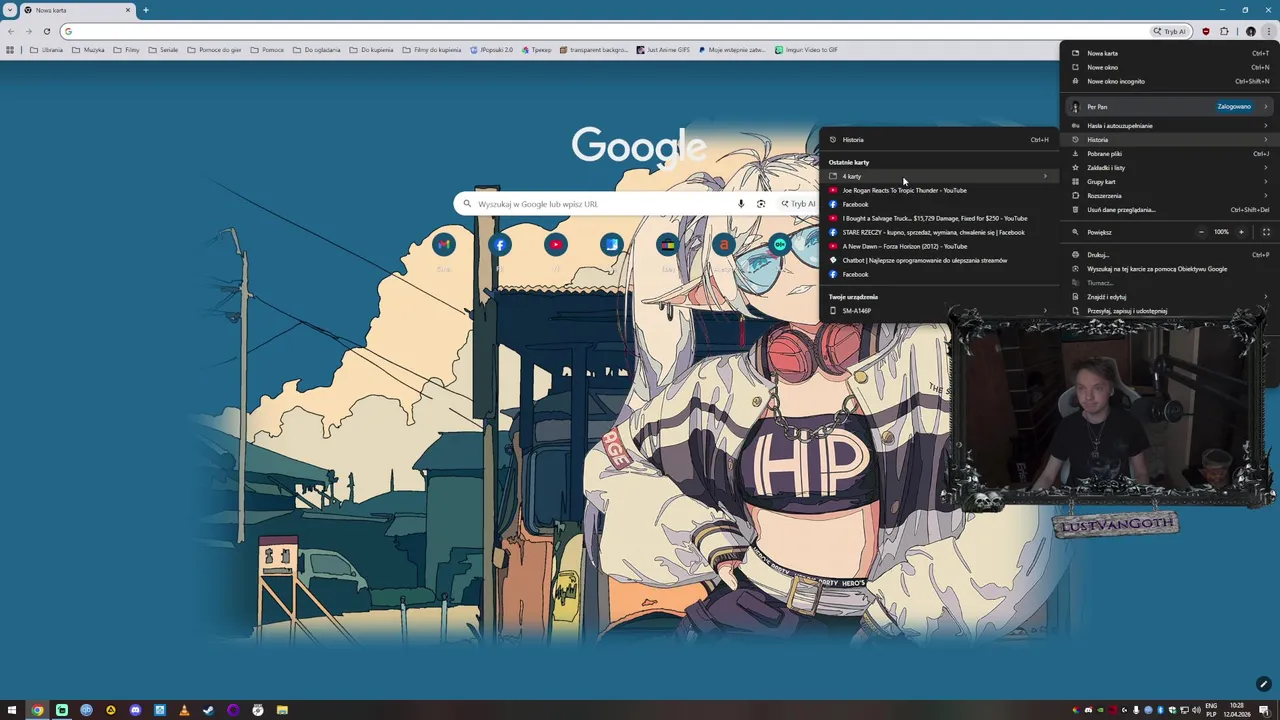
Task: Expand Hasła i autouzupełnianie submenu
Action: coord(1169,126)
